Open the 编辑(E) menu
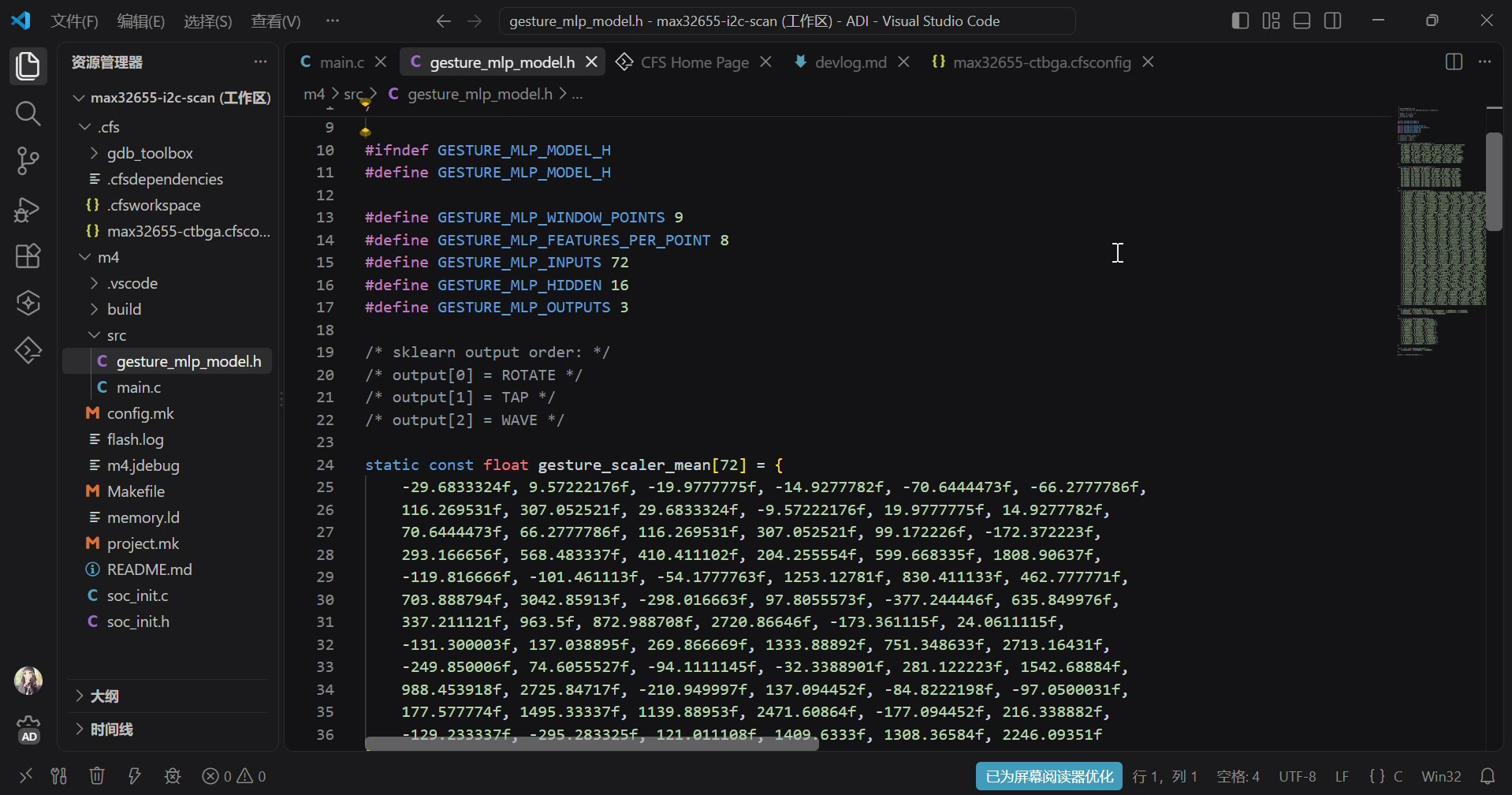 pyautogui.click(x=141, y=21)
